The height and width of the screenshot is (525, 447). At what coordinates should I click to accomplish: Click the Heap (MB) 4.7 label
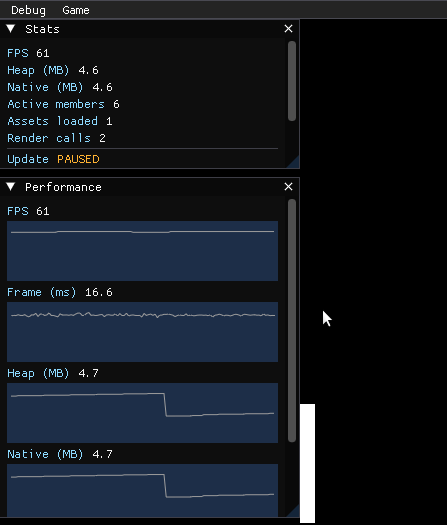53,373
